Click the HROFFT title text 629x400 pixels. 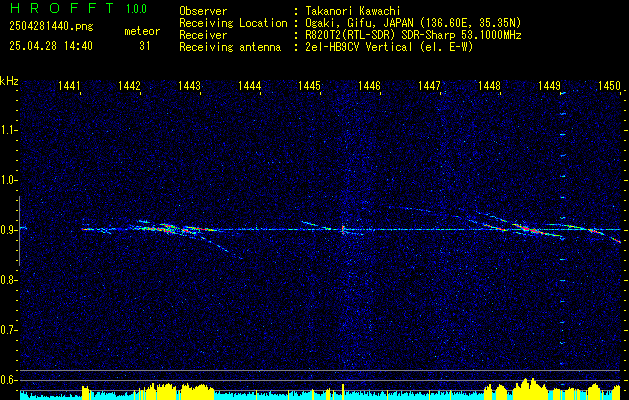63,8
